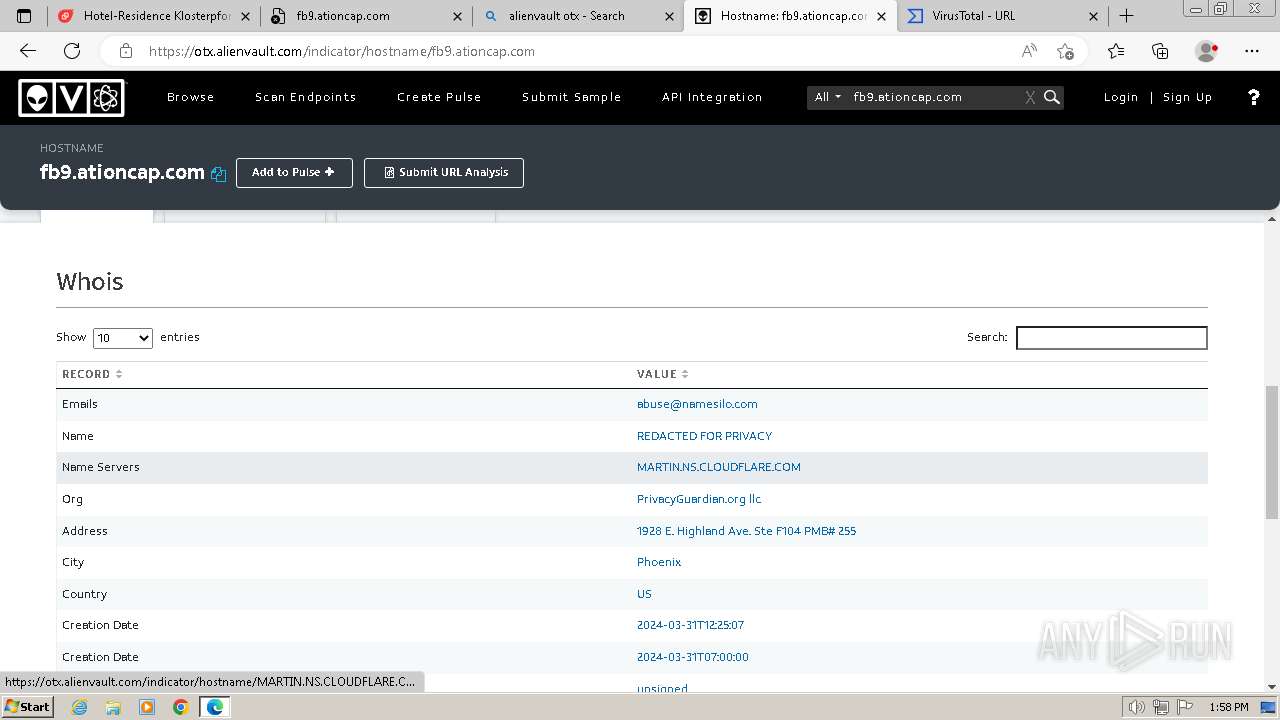The width and height of the screenshot is (1280, 720).
Task: Open API Integration page
Action: [x=712, y=97]
